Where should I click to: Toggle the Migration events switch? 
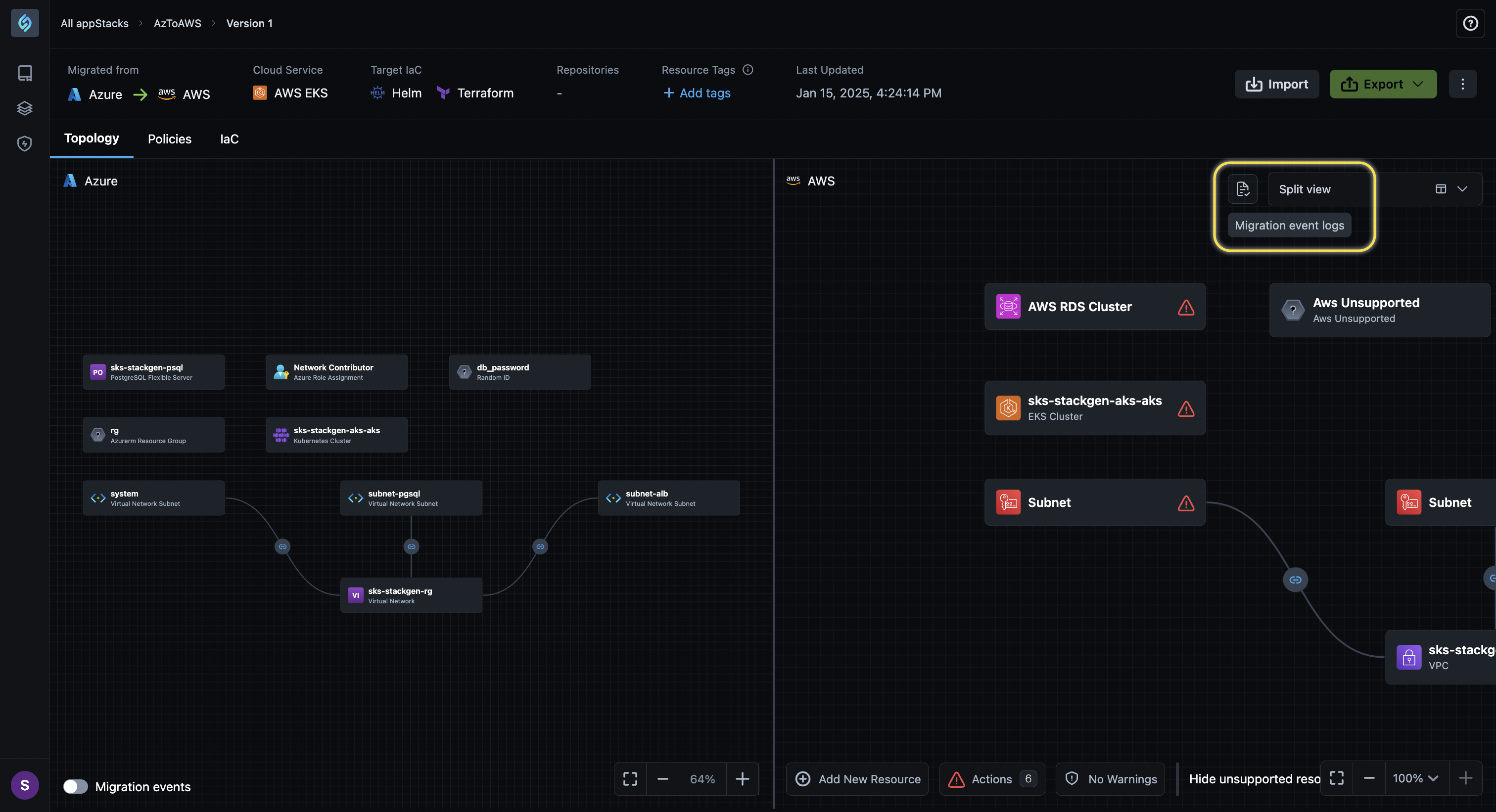point(76,786)
